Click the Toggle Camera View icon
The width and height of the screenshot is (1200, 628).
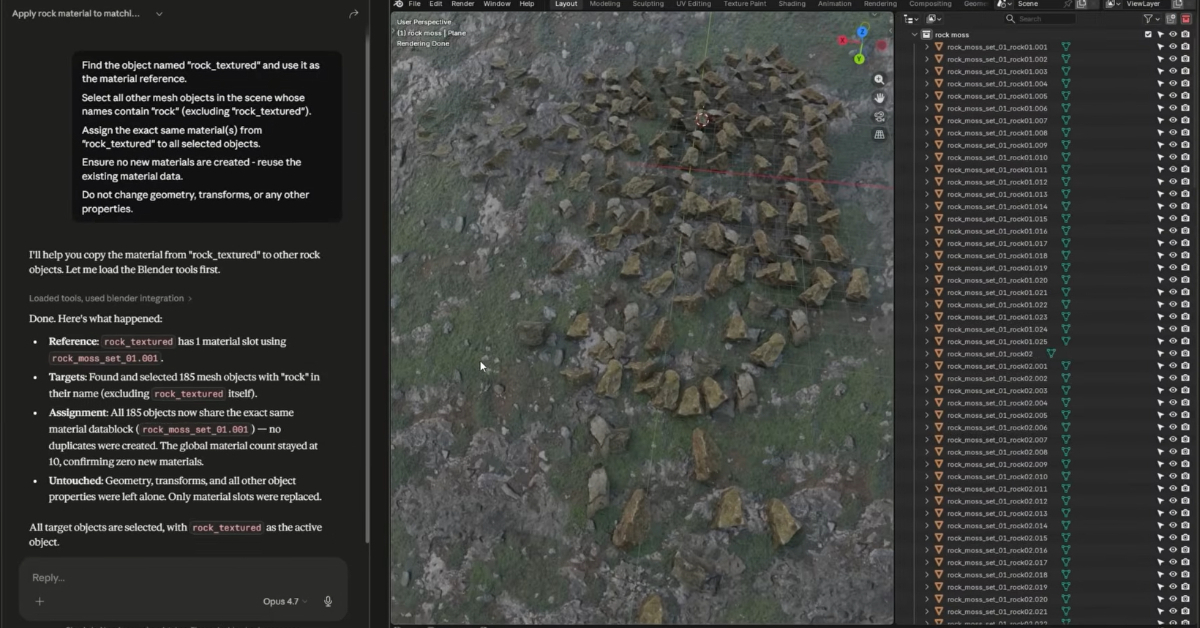pyautogui.click(x=879, y=115)
